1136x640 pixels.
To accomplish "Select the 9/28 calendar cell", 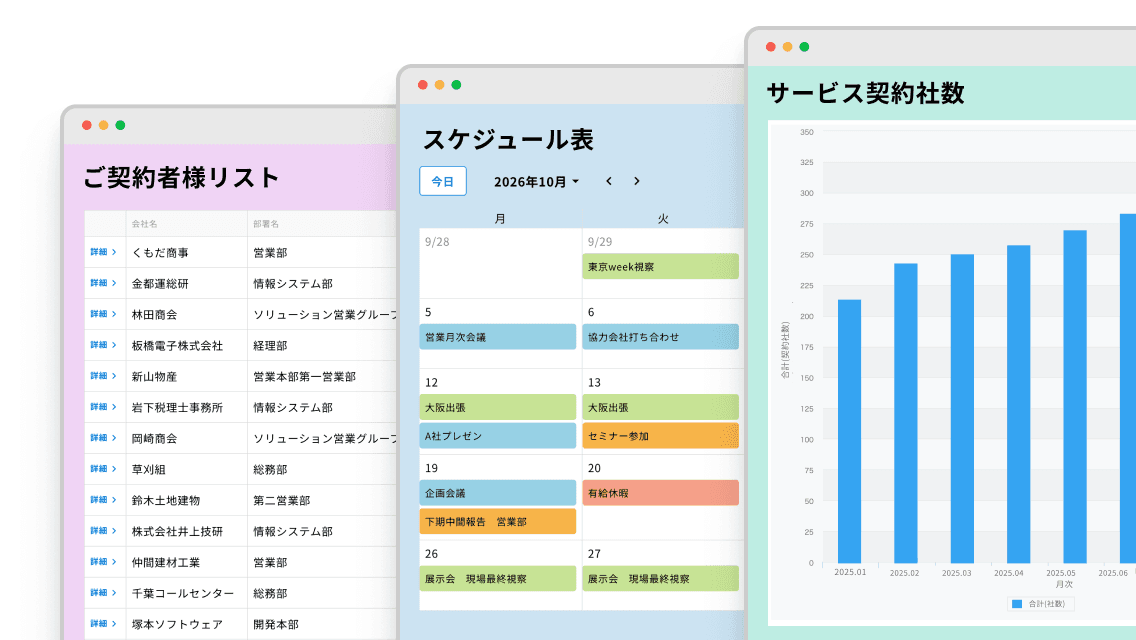I will pos(501,263).
